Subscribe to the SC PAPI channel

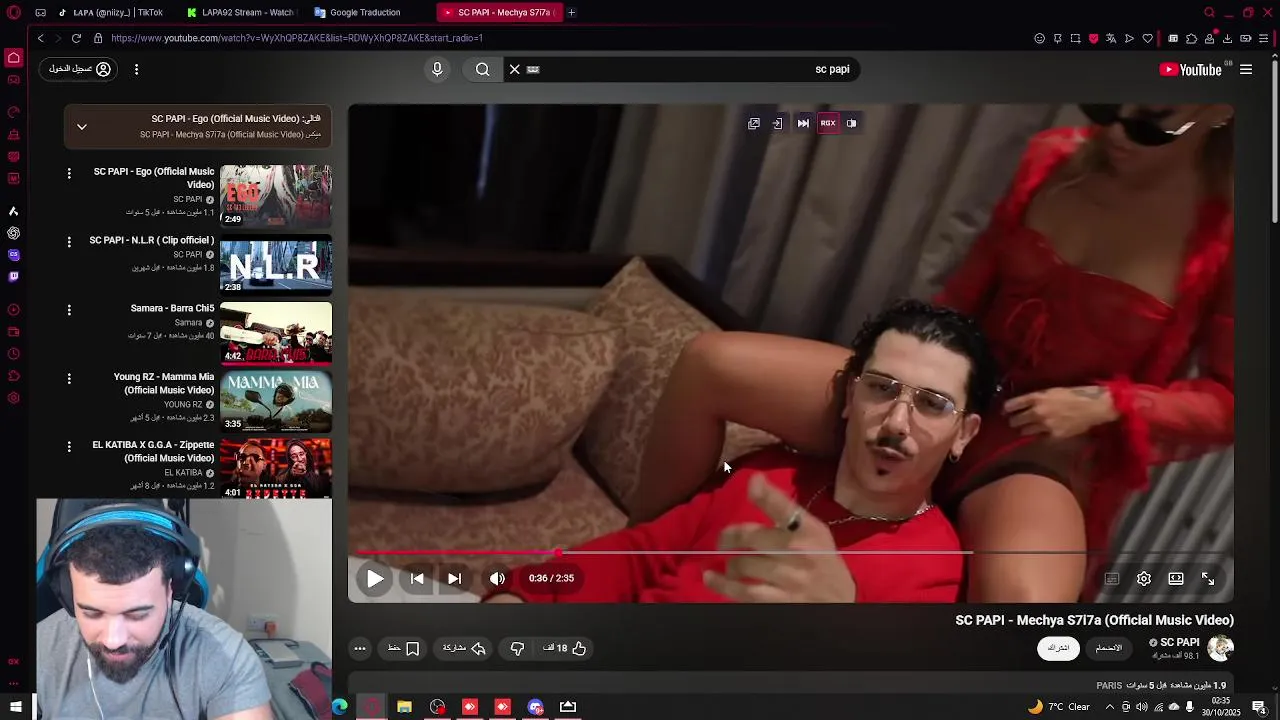click(1059, 648)
